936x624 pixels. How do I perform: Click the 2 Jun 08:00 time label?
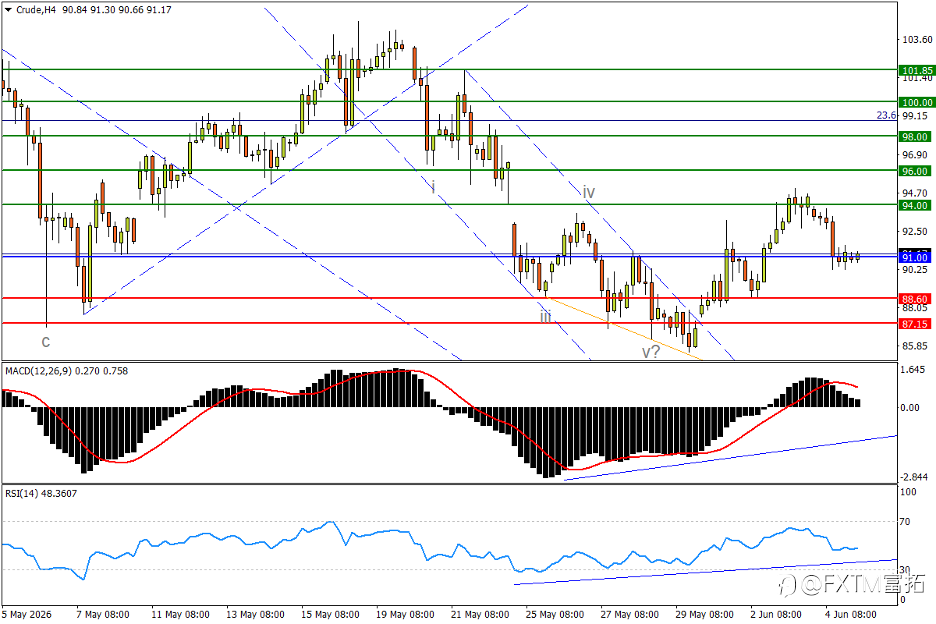776,614
